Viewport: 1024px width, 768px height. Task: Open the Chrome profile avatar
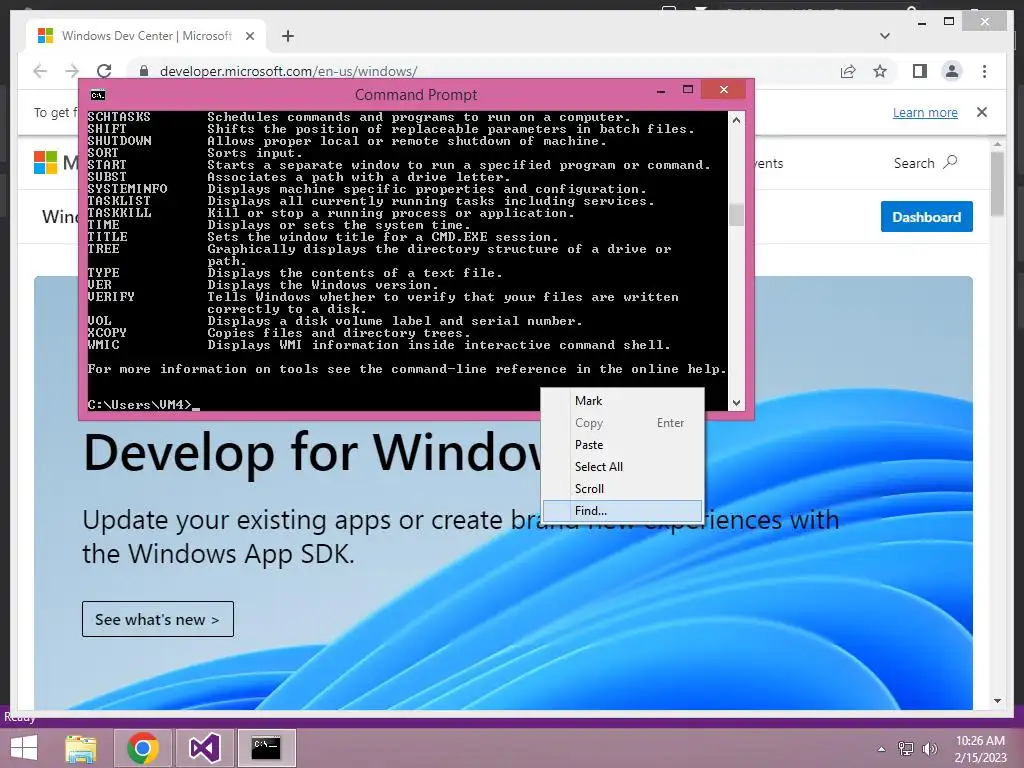point(952,71)
